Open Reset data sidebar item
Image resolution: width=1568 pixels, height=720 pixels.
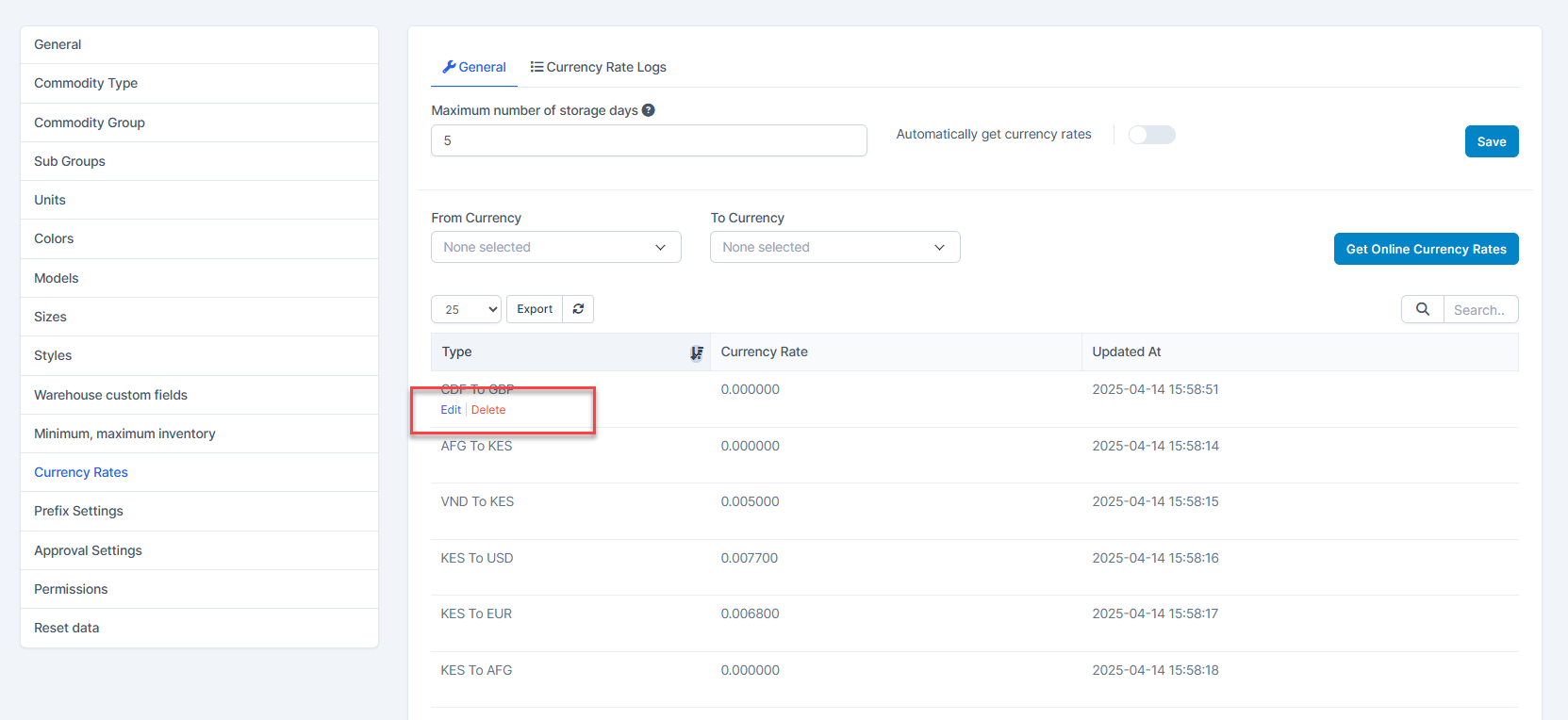[66, 628]
